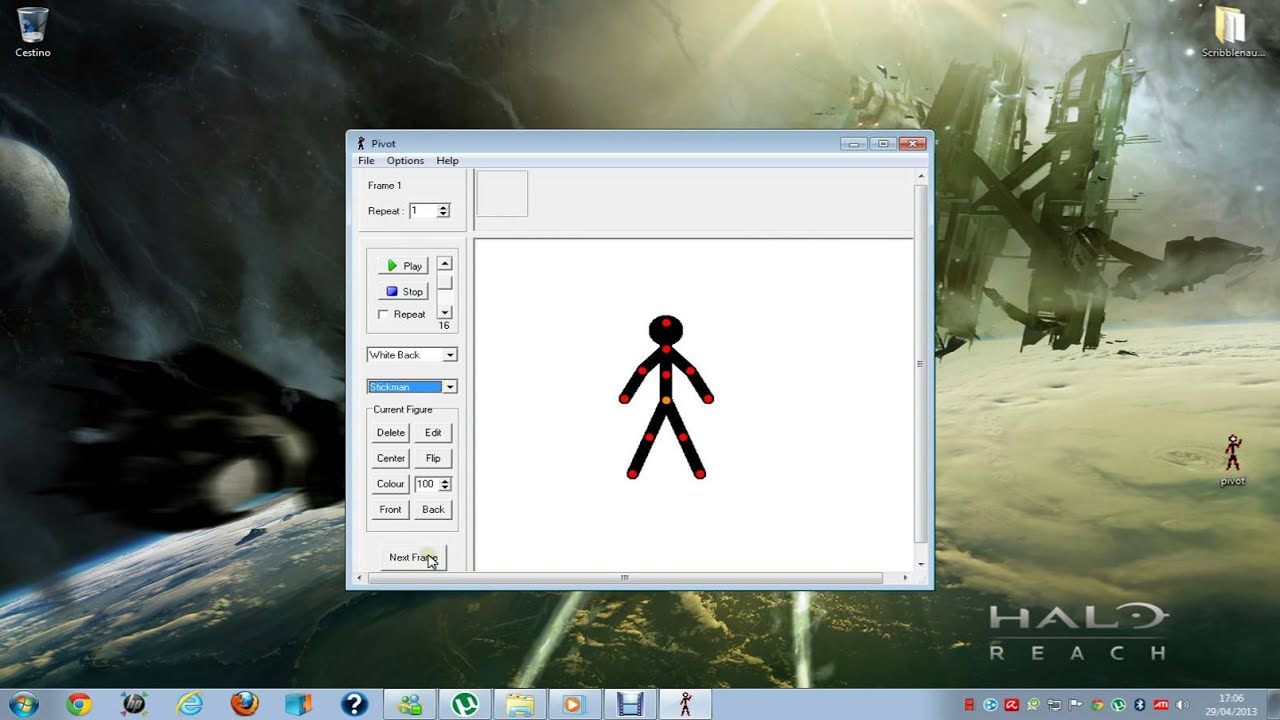Open the Bluetooth tray icon
This screenshot has height=720, width=1280.
(x=1139, y=705)
